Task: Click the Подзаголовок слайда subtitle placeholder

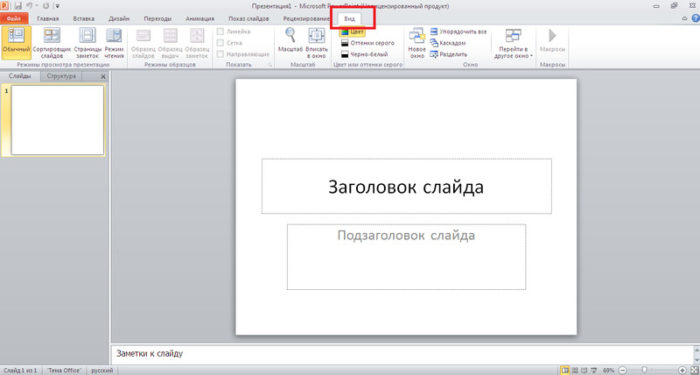Action: click(406, 257)
